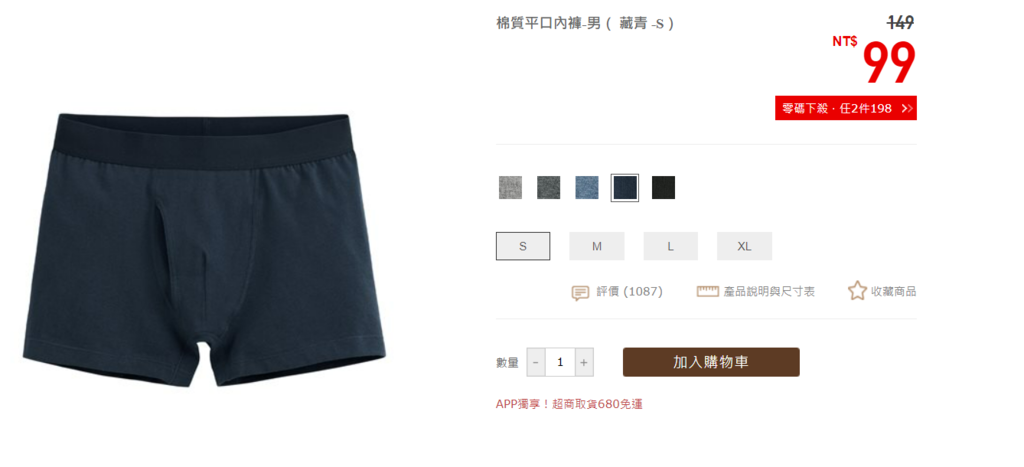This screenshot has width=1024, height=467.
Task: Click the quantity input field
Action: [x=560, y=362]
